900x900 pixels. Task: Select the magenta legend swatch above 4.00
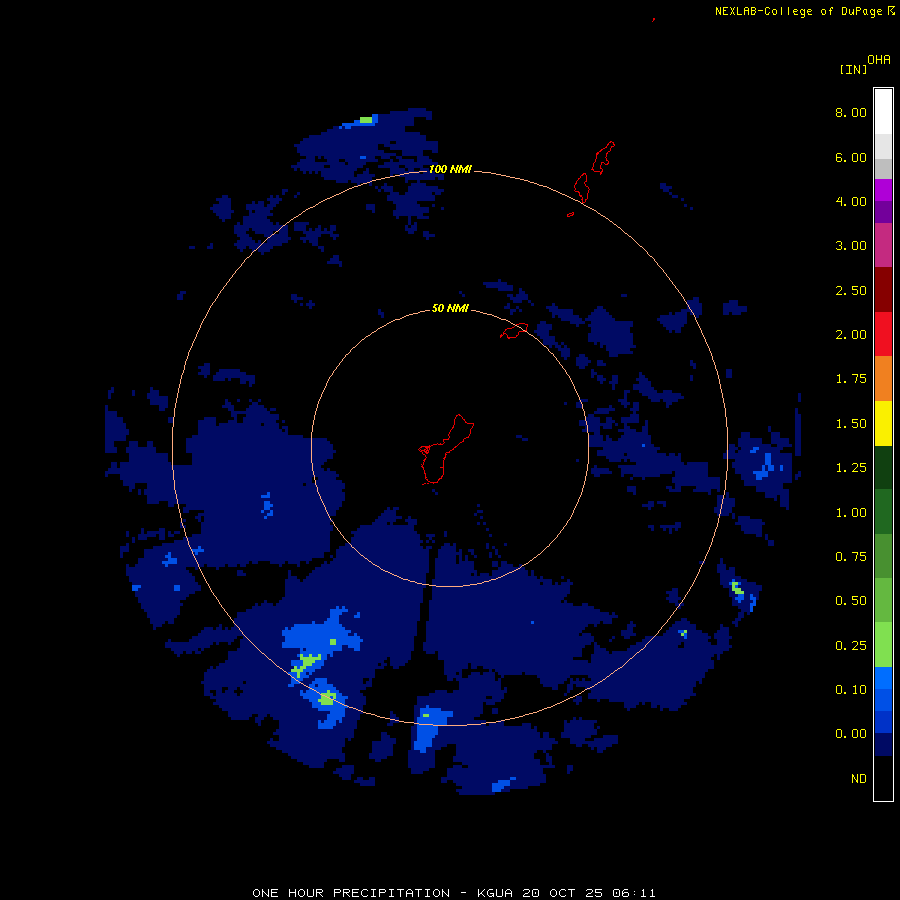point(883,190)
